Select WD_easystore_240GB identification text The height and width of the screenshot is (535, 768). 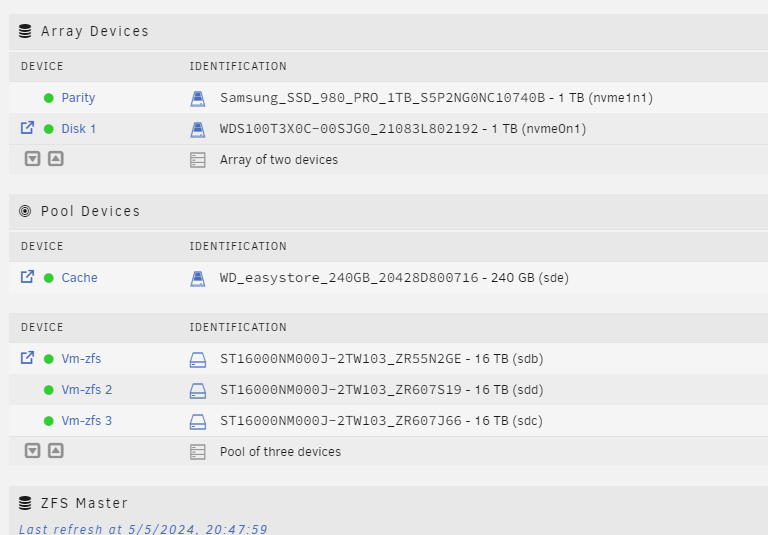pyautogui.click(x=394, y=278)
